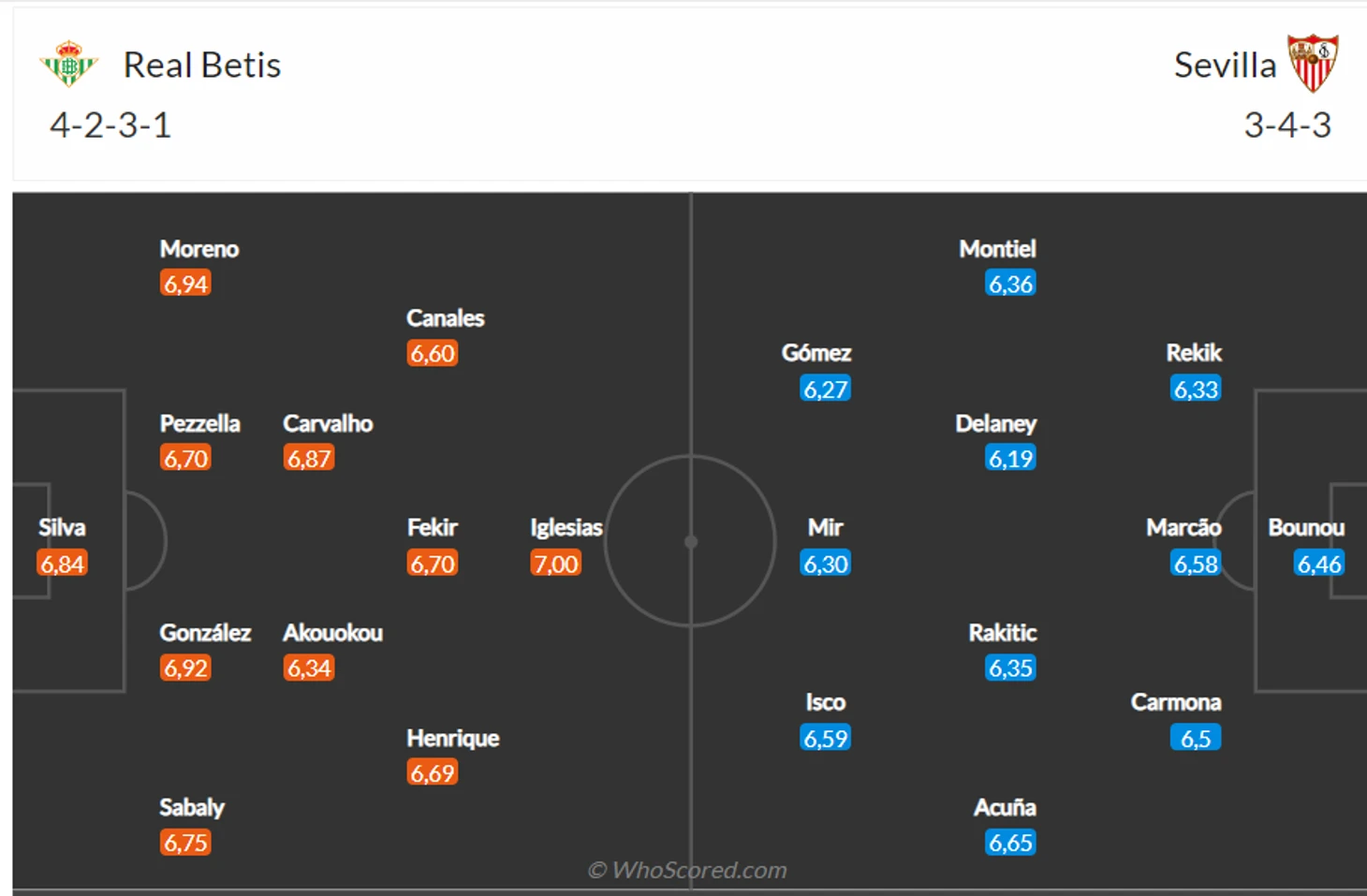Click the Real Betis club crest
Viewport: 1367px width, 896px height.
coord(68,64)
